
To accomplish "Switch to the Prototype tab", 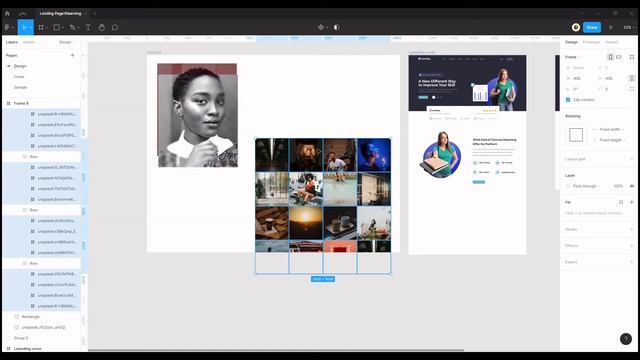I will tap(591, 42).
